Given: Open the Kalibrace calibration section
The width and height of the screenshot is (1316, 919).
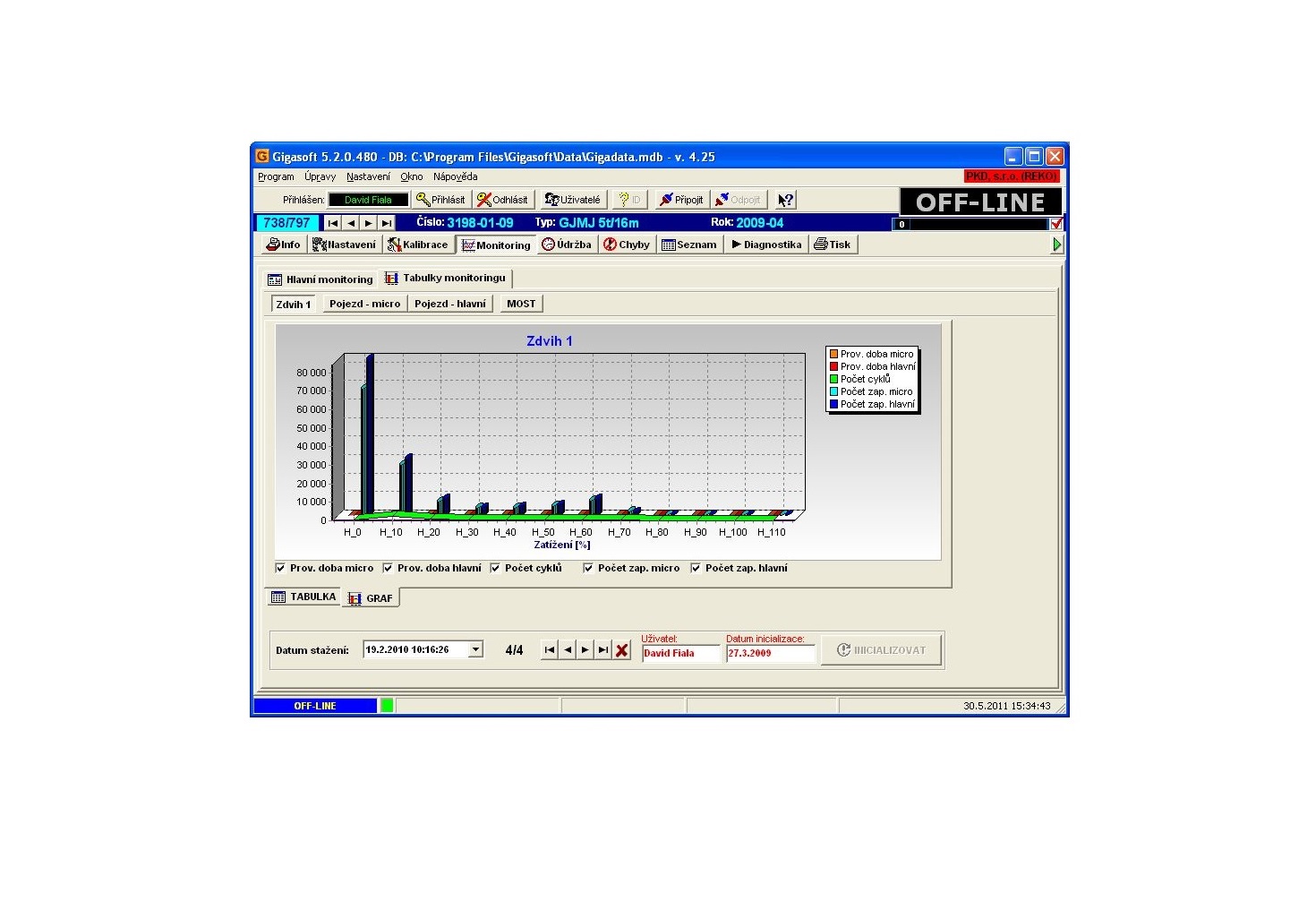Looking at the screenshot, I should 418,245.
